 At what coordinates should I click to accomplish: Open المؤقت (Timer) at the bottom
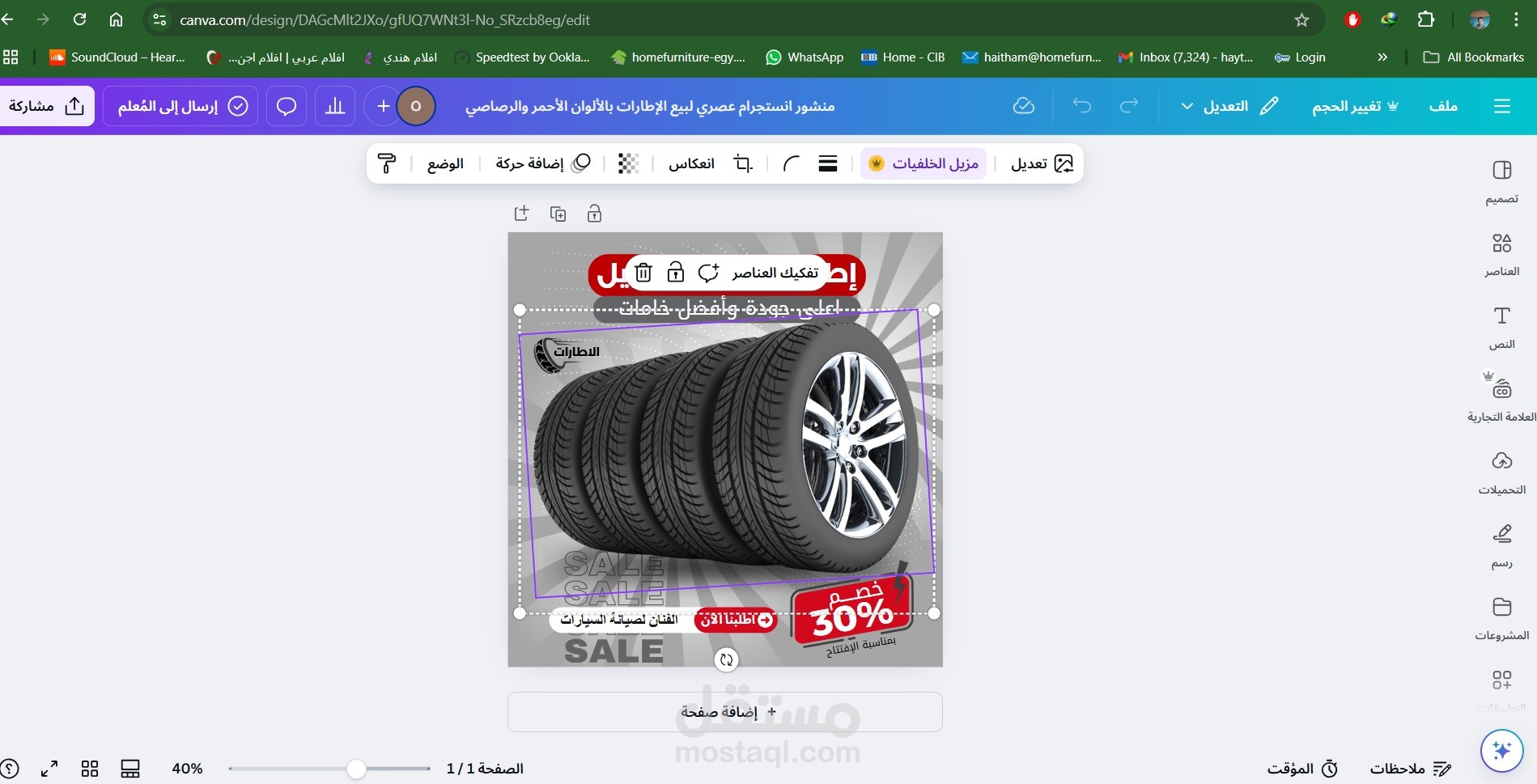click(1302, 769)
